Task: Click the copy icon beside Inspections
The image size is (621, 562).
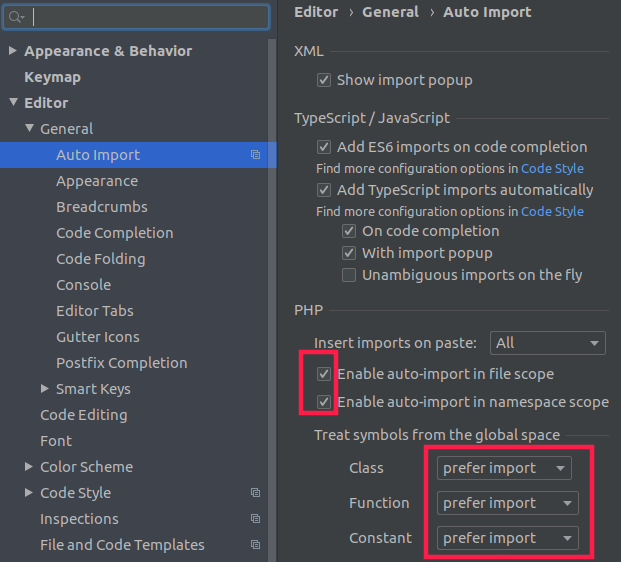Action: tap(255, 519)
